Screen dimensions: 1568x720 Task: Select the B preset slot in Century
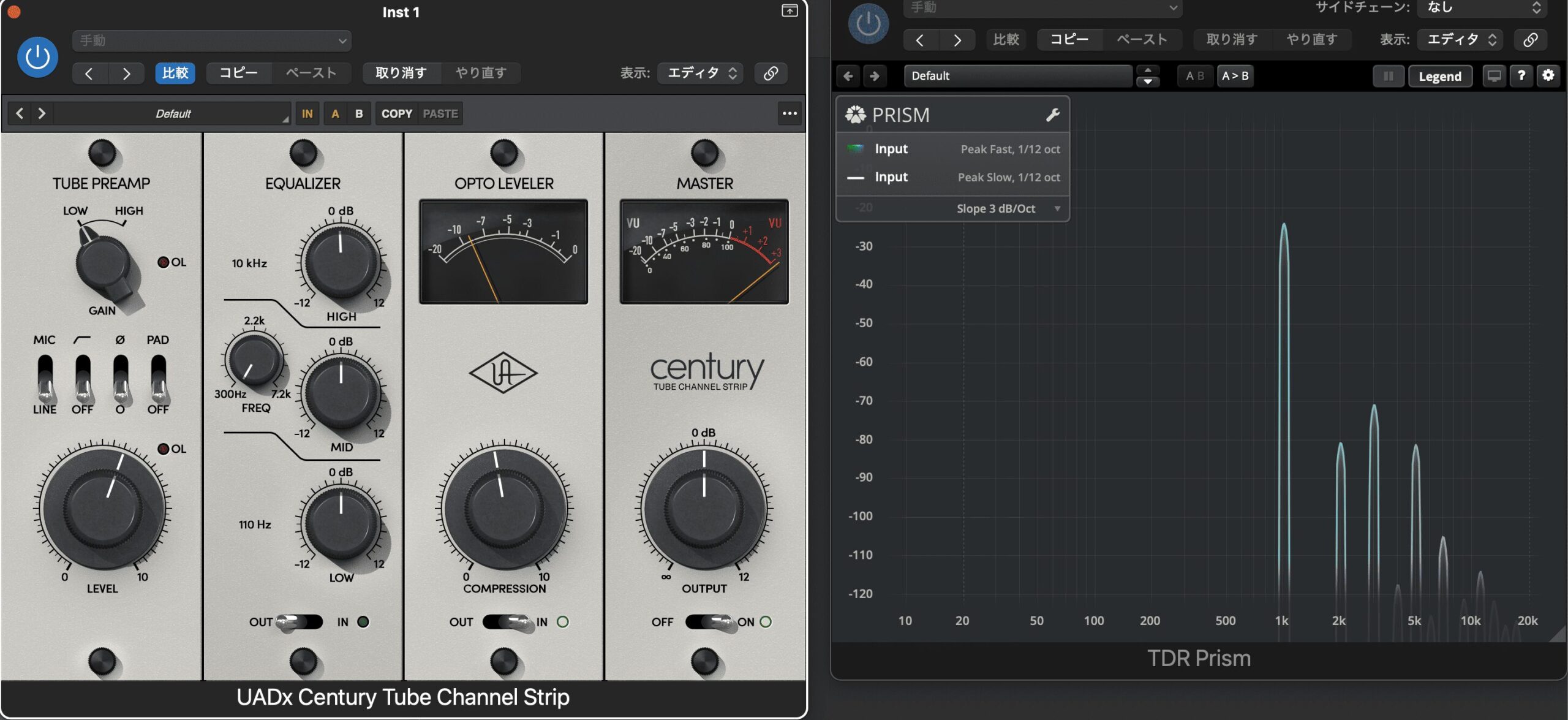[x=359, y=113]
